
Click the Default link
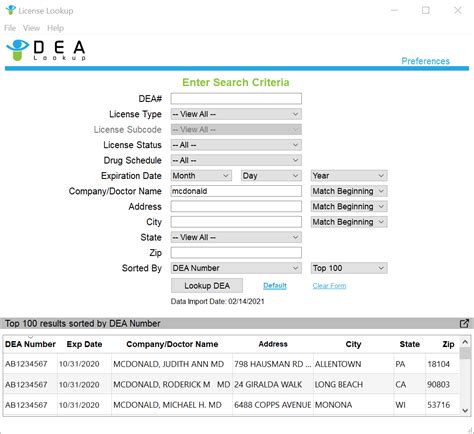(275, 286)
